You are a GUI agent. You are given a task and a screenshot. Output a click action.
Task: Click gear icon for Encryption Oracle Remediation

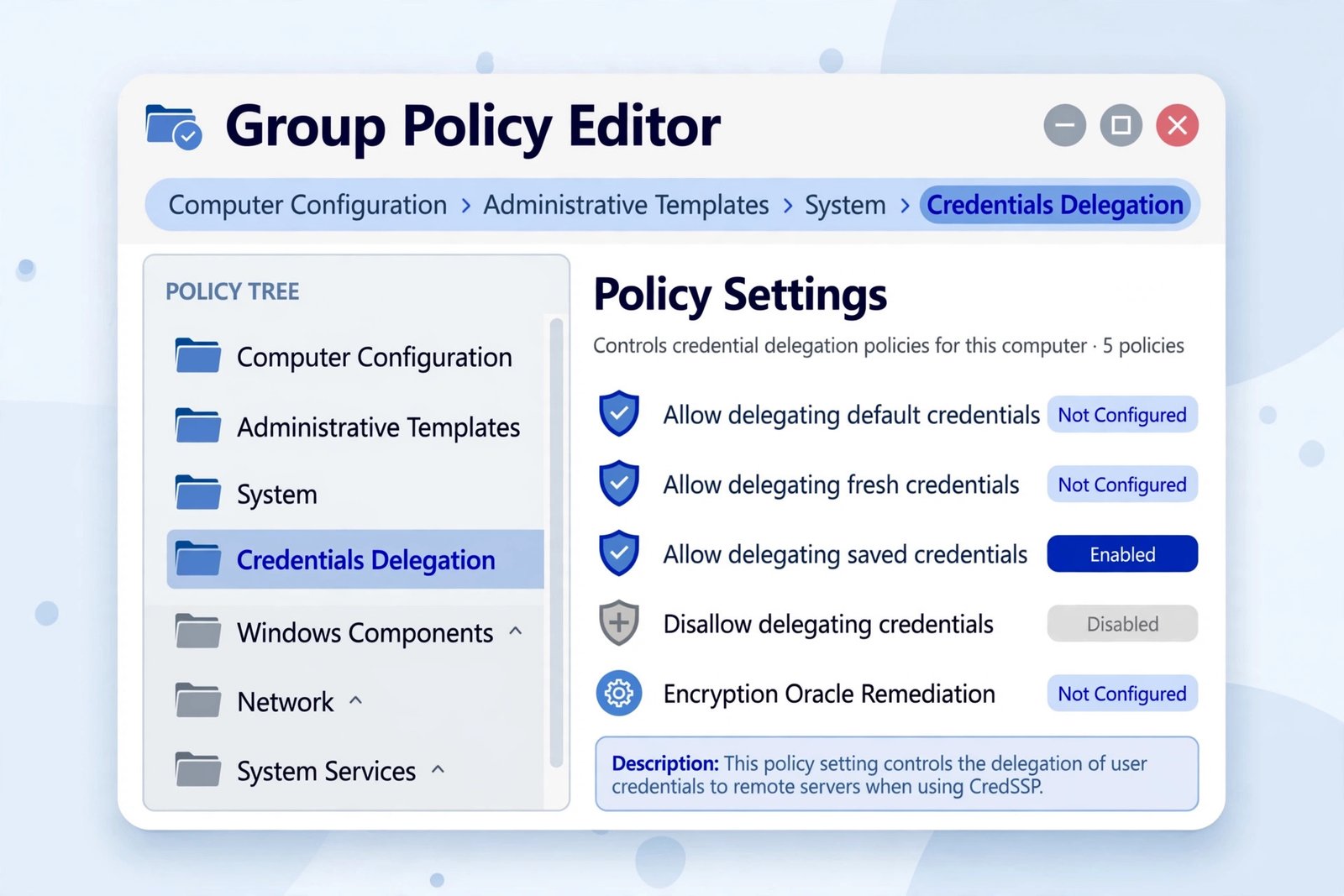coord(619,693)
